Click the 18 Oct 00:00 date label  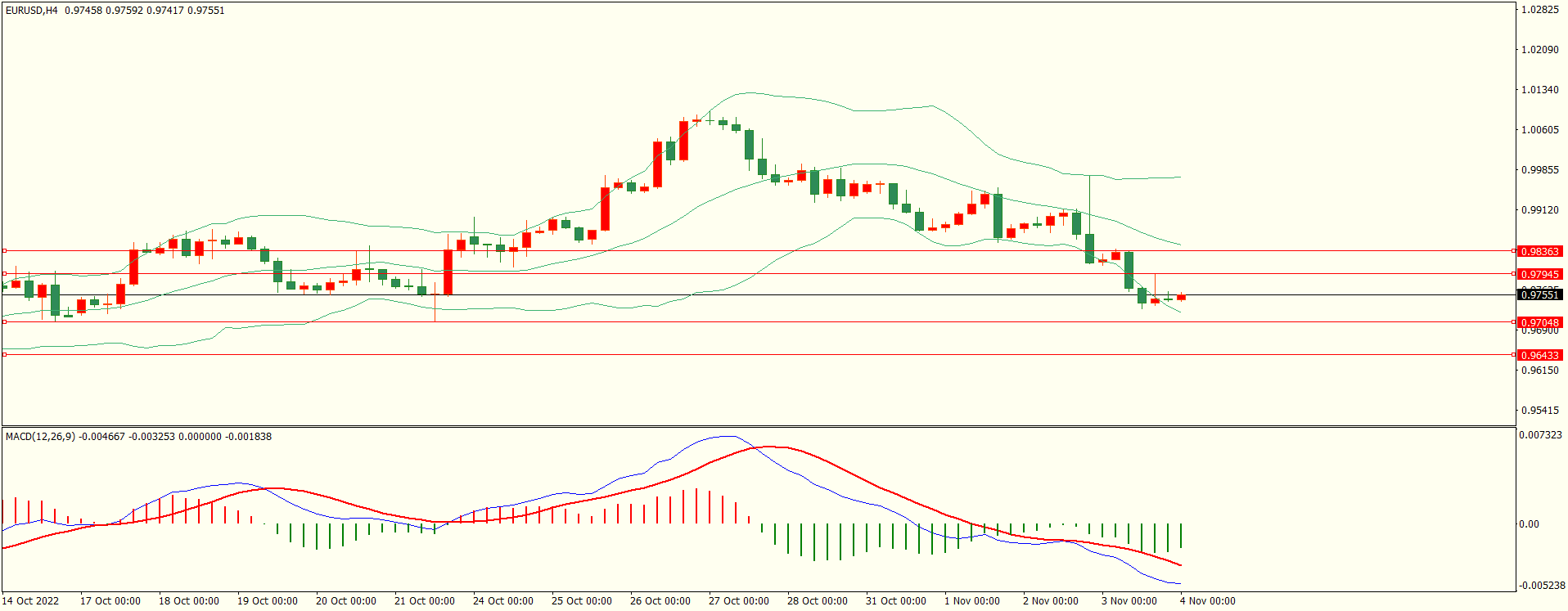pos(188,601)
